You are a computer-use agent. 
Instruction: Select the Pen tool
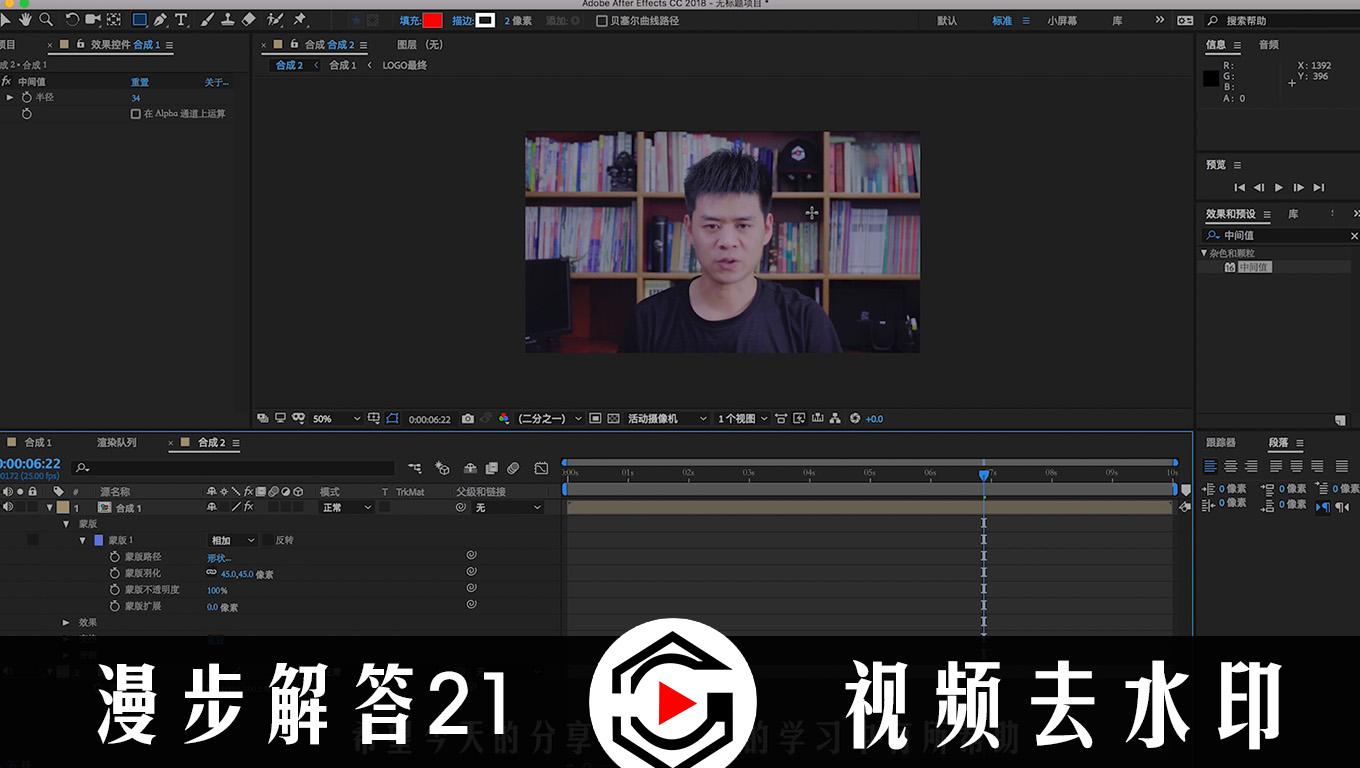pyautogui.click(x=161, y=19)
